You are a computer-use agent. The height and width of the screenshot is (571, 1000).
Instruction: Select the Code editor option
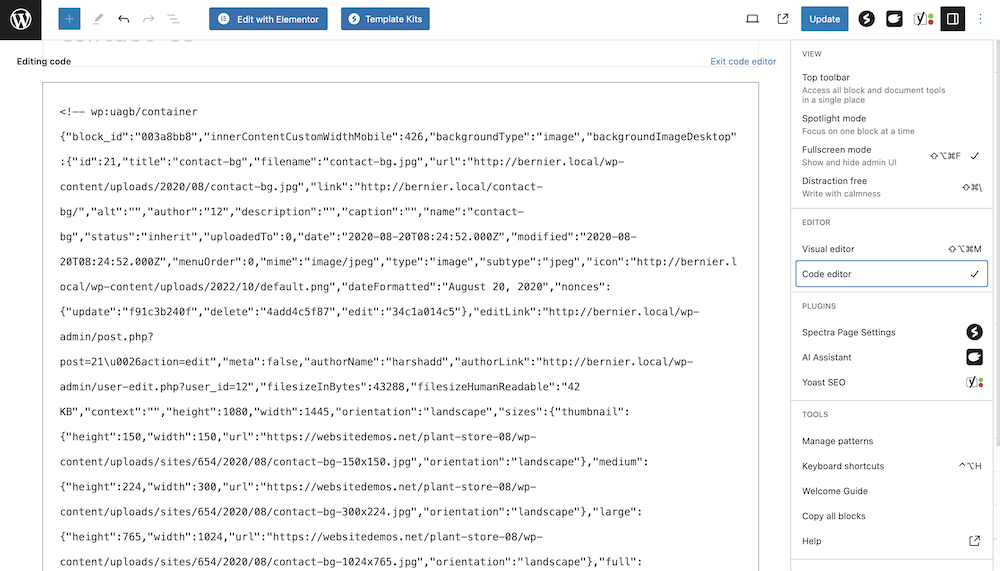pos(892,274)
